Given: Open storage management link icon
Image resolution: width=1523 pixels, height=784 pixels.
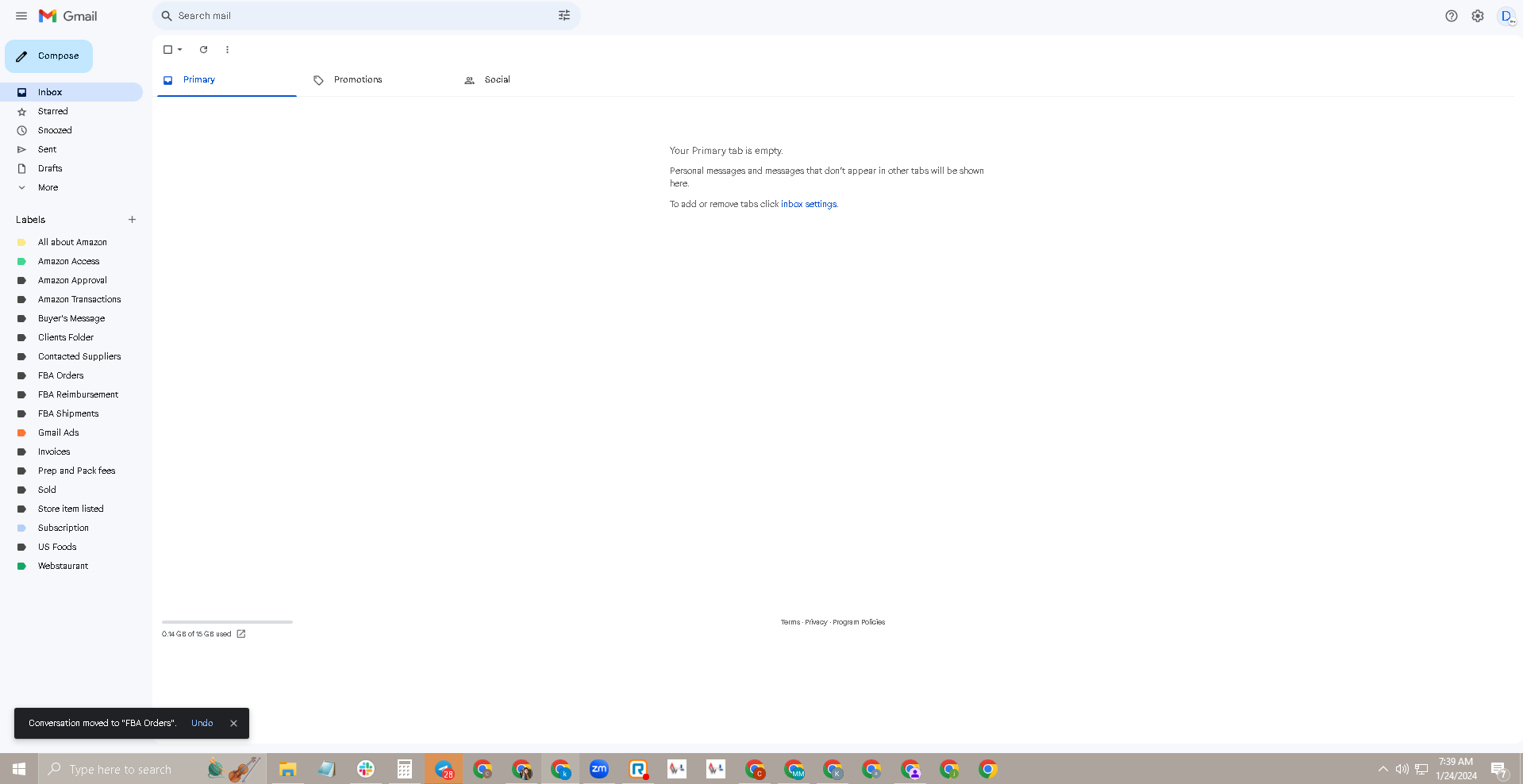Looking at the screenshot, I should coord(241,634).
